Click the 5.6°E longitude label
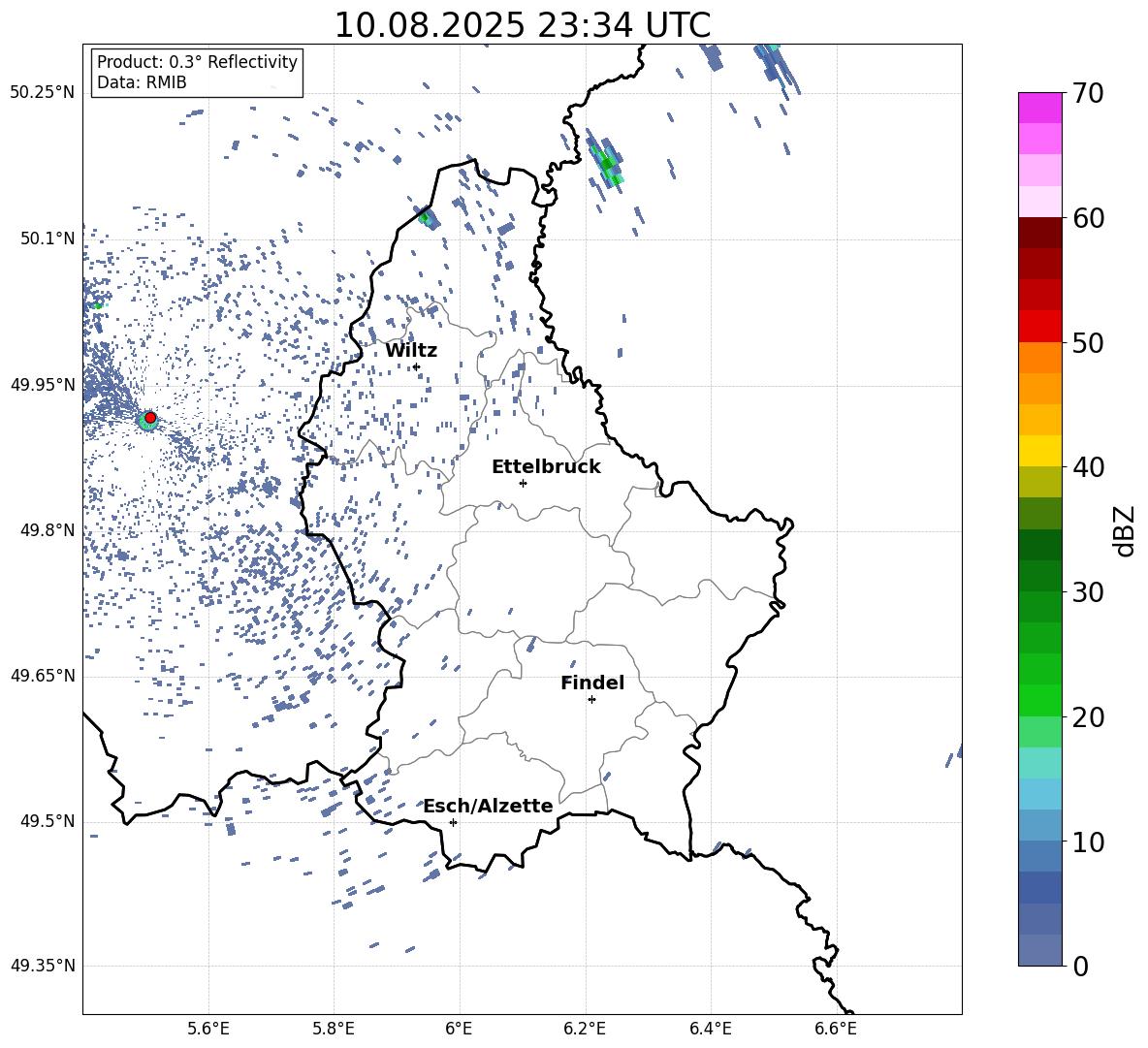1148x1048 pixels. 208,1029
